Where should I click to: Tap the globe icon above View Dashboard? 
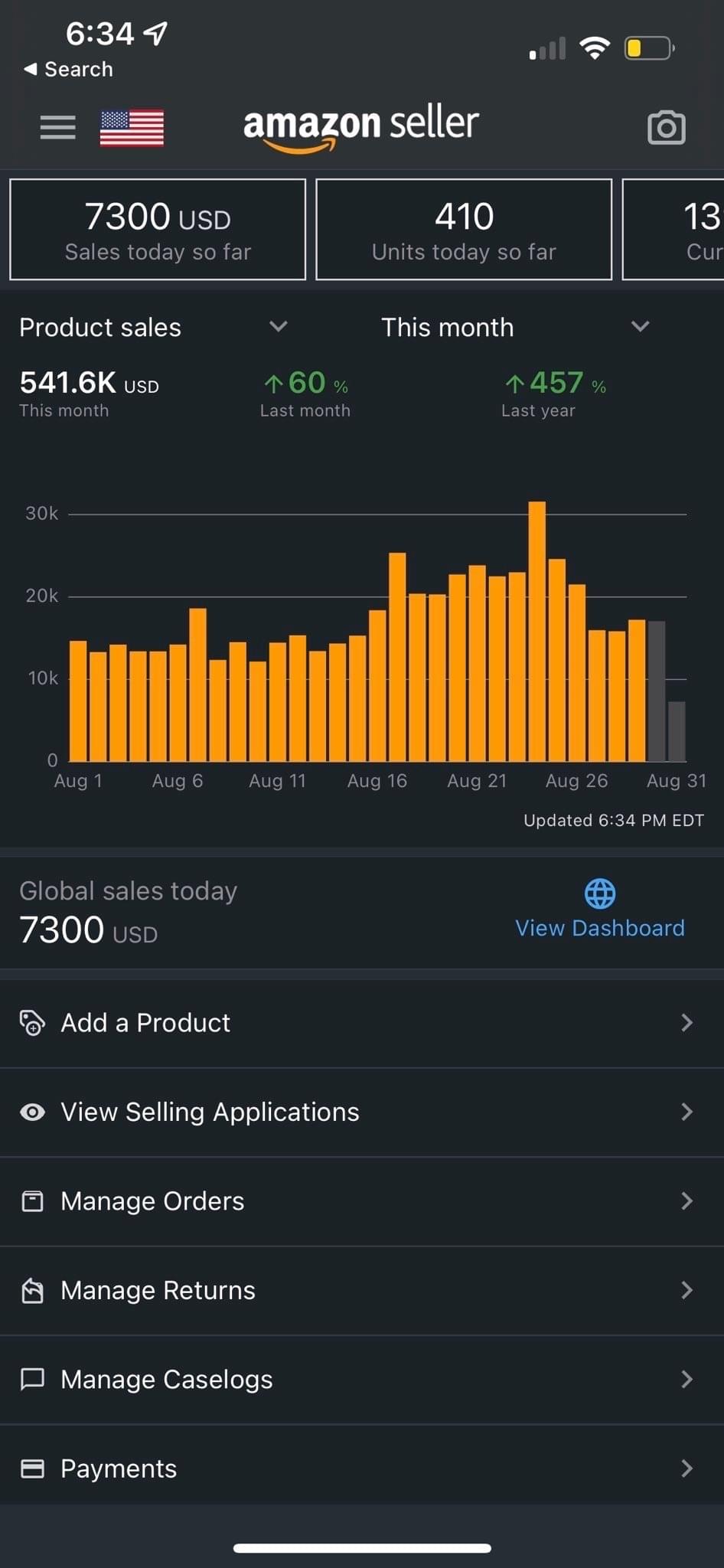click(599, 893)
